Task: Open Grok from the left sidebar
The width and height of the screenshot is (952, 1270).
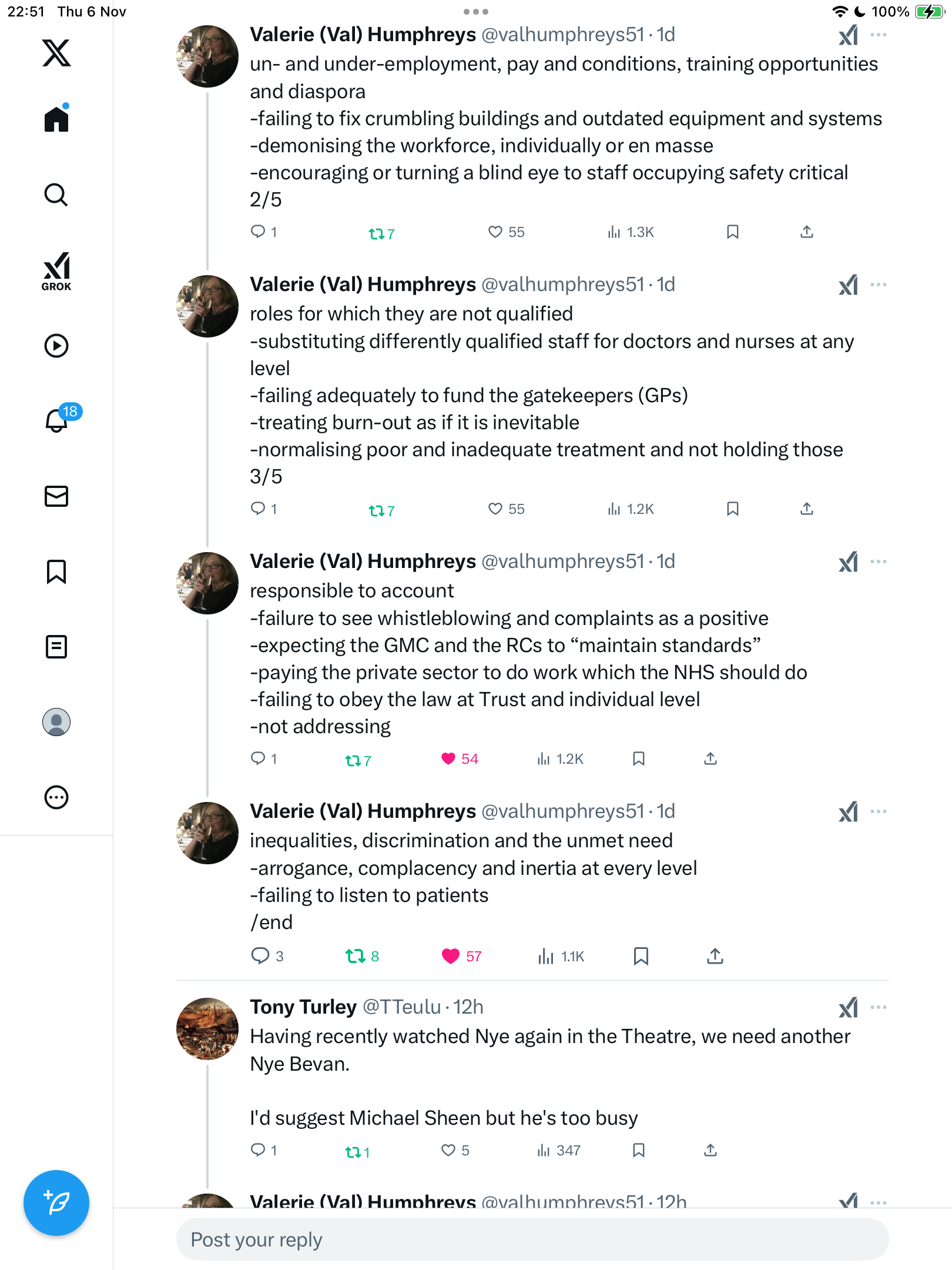Action: tap(56, 271)
